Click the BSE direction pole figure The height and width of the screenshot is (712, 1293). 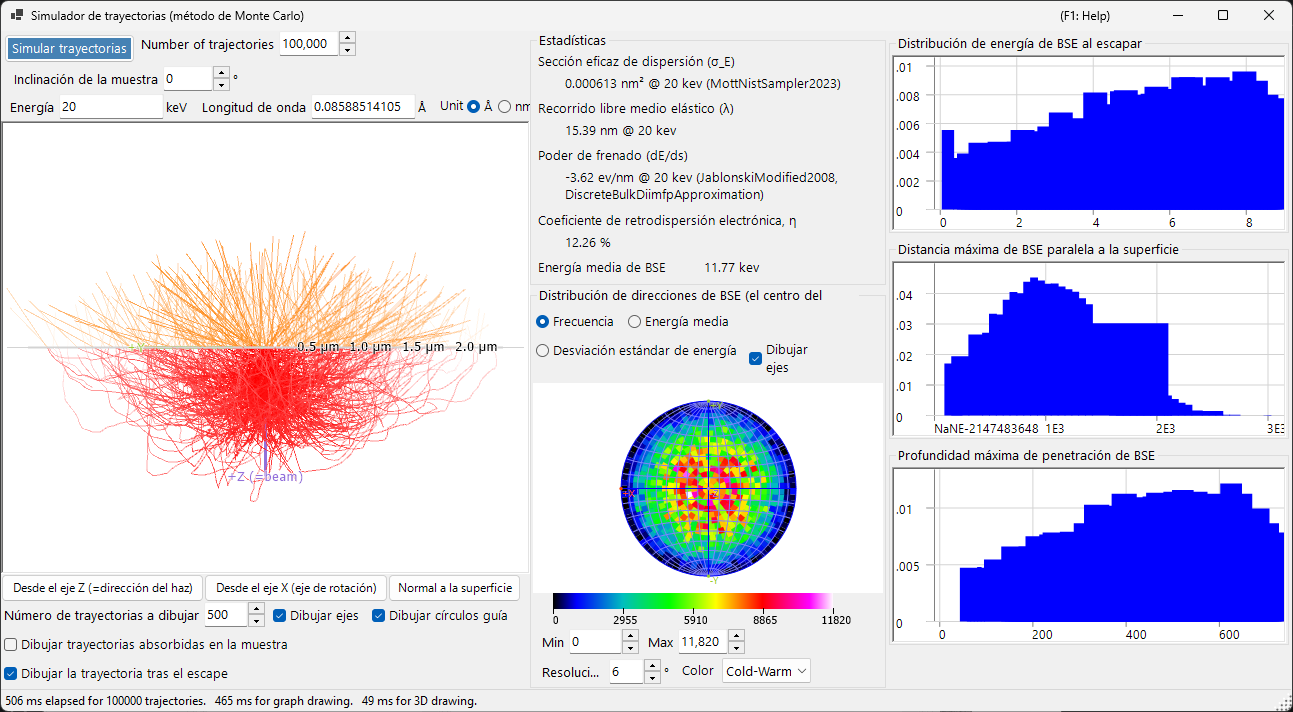709,489
